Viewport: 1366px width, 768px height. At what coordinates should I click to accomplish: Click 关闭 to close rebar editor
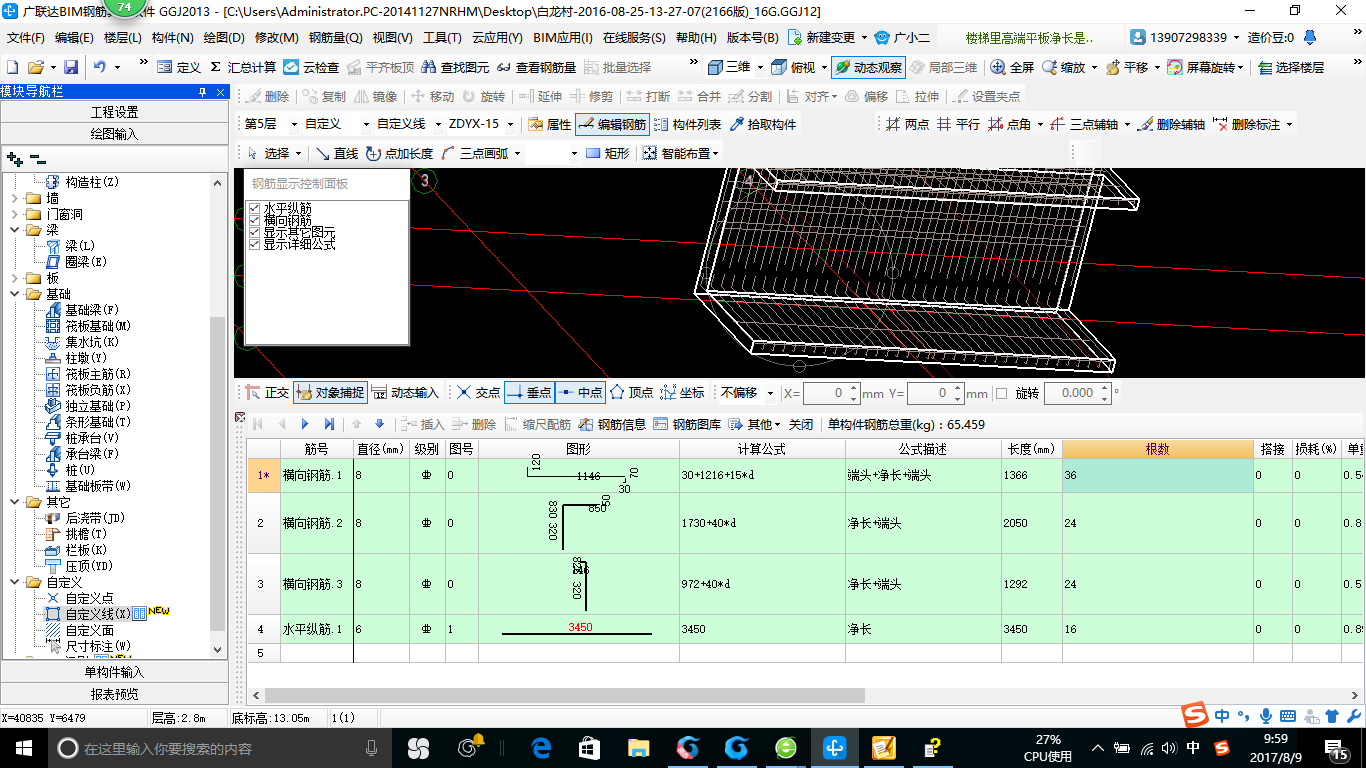pyautogui.click(x=801, y=424)
